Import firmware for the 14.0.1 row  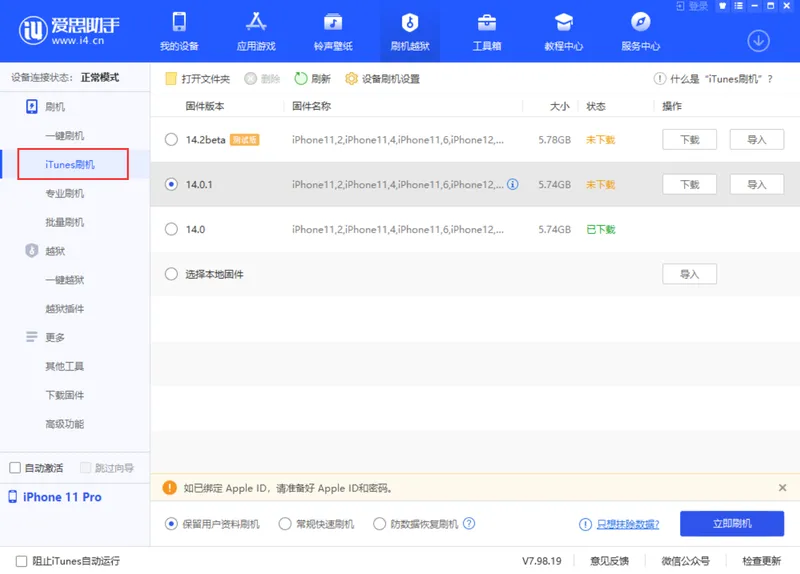(757, 184)
